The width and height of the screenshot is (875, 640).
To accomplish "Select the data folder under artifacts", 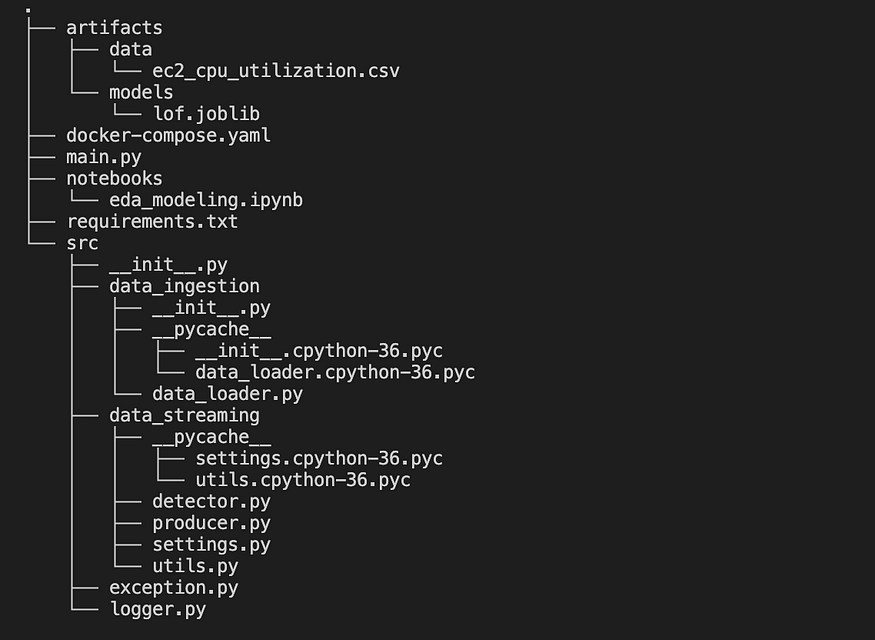I will tap(130, 49).
